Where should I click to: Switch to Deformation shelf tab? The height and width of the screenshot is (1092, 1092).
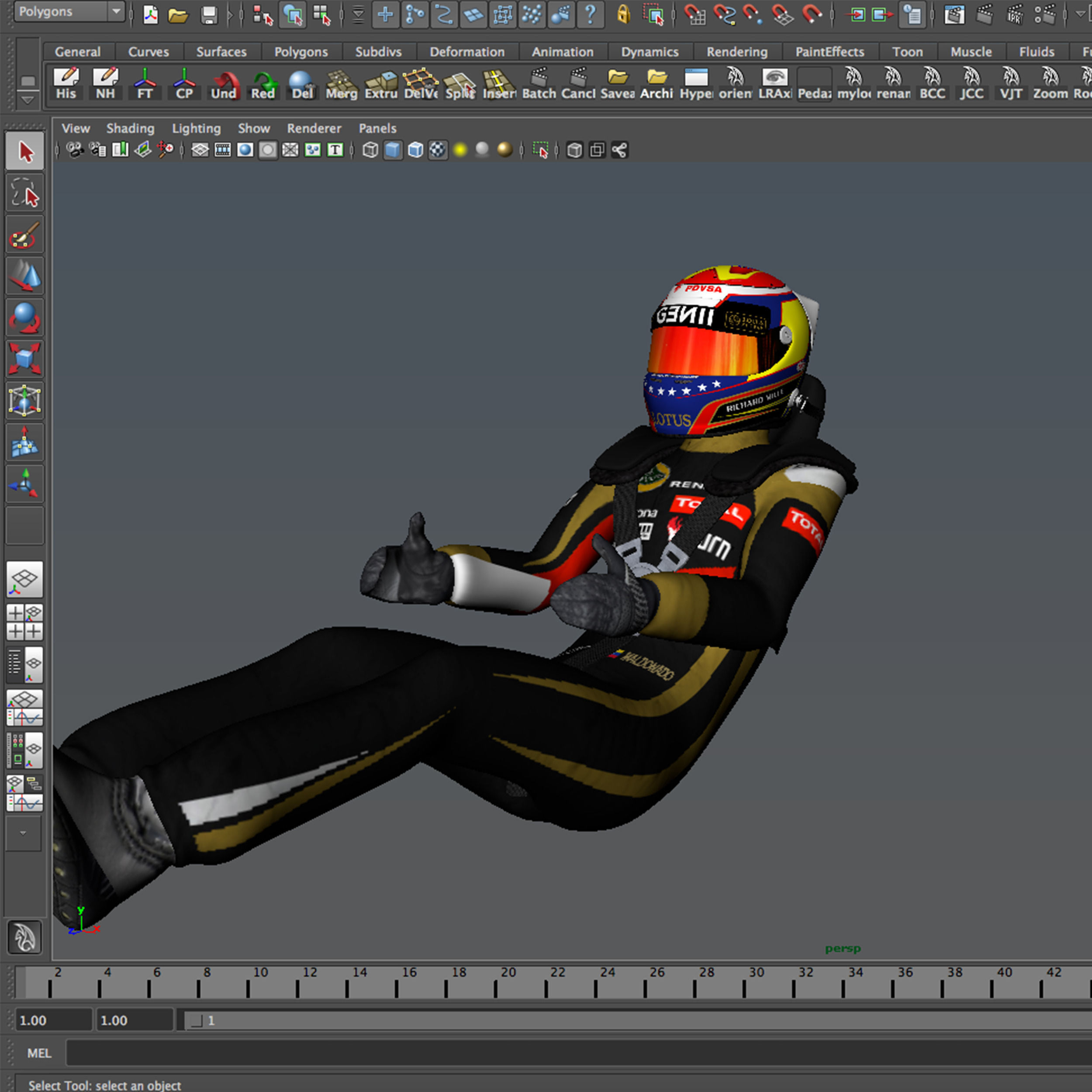467,52
